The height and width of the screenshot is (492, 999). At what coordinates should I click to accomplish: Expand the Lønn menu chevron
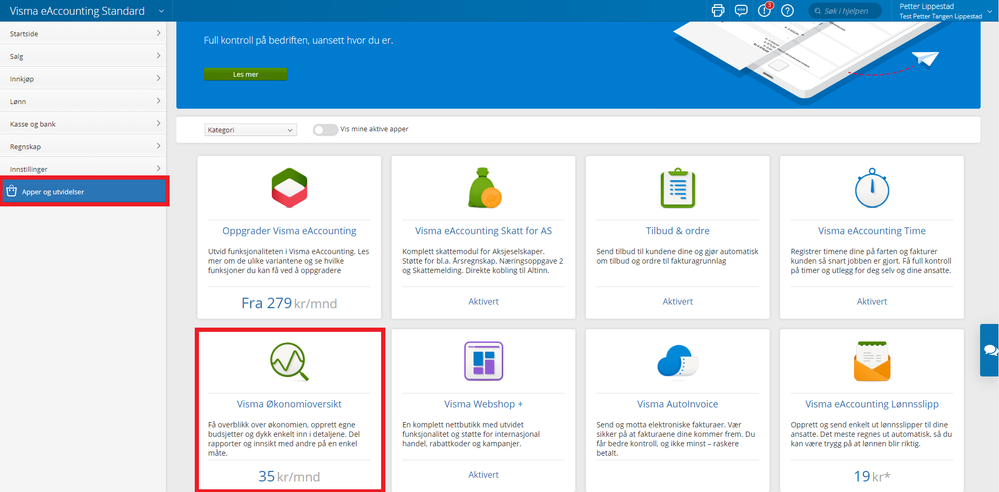point(158,101)
